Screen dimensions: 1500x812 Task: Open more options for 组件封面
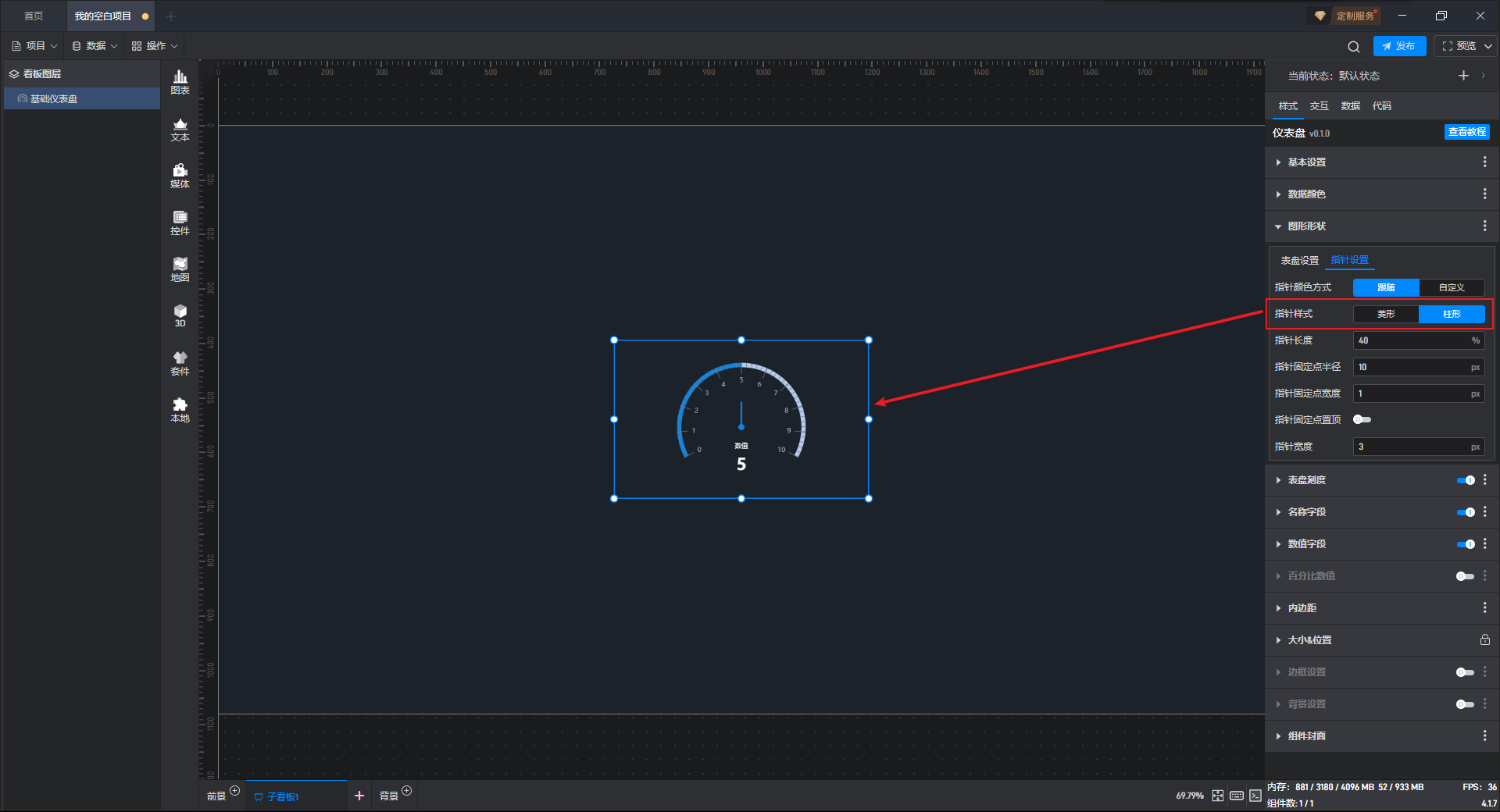point(1484,735)
